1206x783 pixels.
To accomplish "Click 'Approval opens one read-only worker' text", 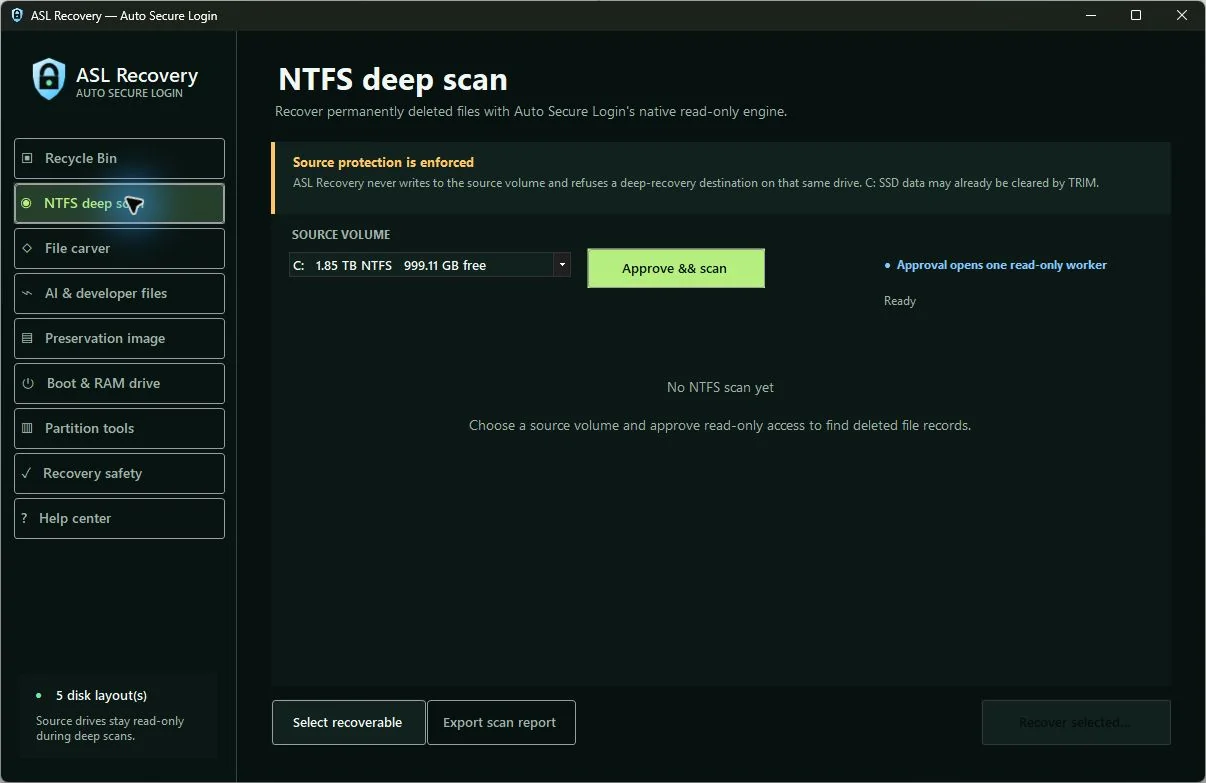I will pos(1002,265).
